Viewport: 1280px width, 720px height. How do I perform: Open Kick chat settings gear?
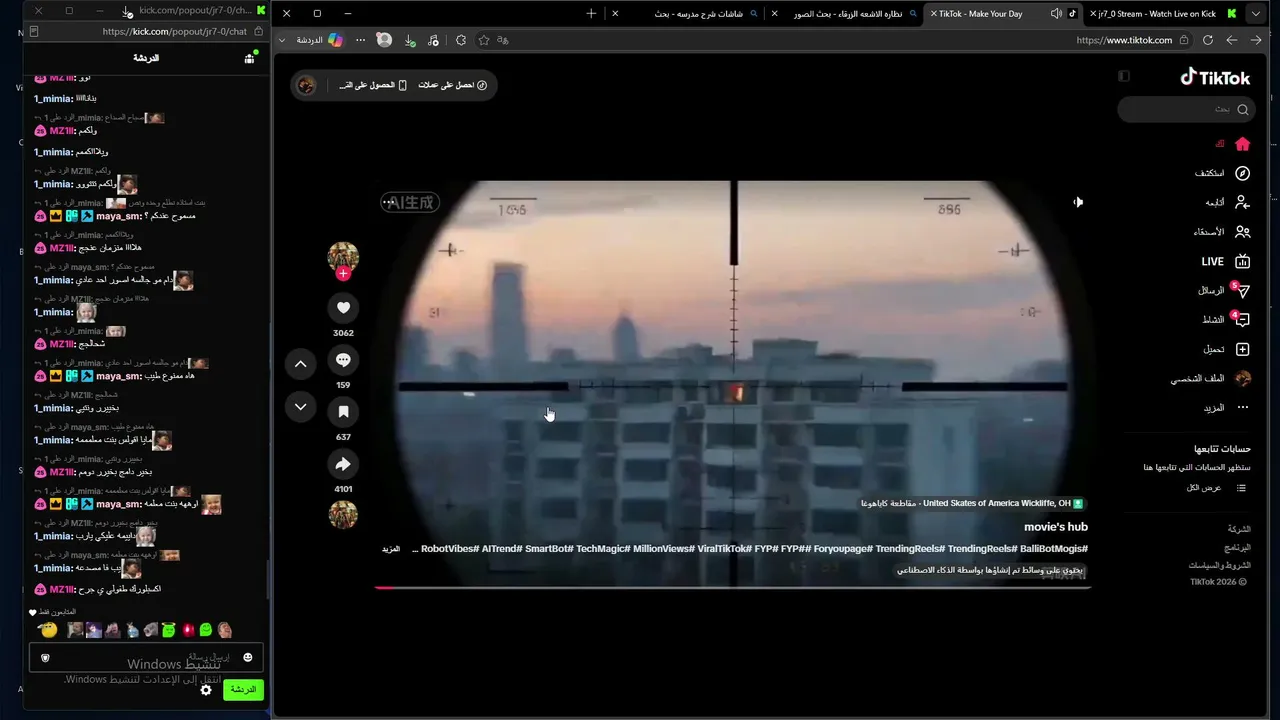tap(206, 690)
